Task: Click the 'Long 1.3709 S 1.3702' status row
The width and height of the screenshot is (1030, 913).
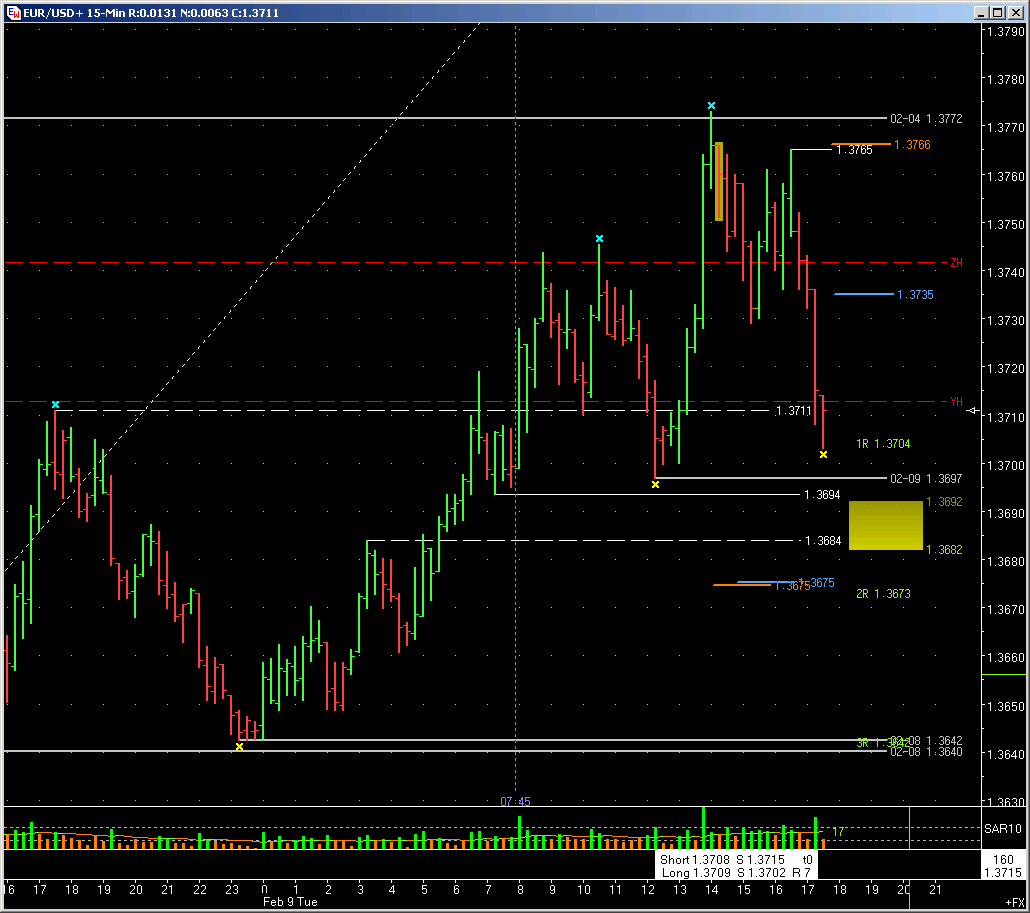Action: [x=736, y=873]
